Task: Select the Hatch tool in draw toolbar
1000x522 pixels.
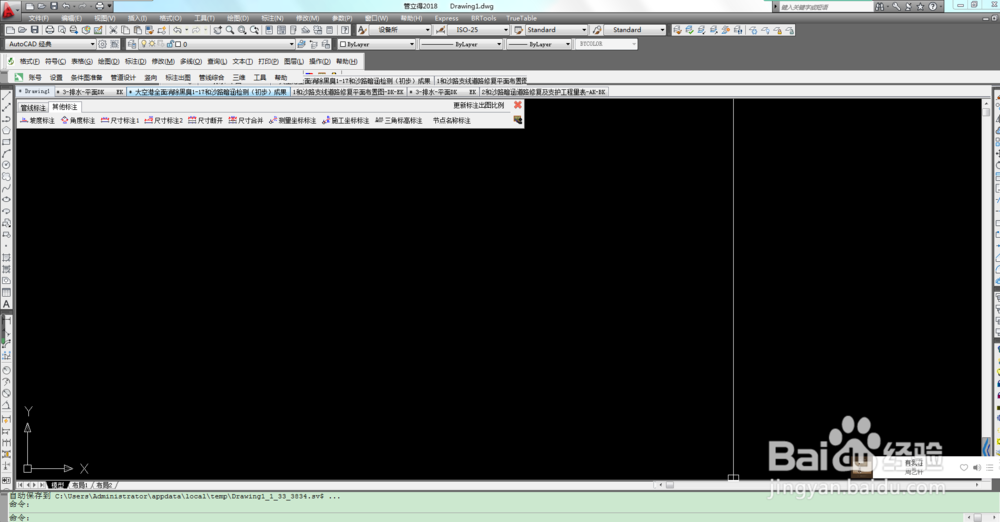Action: (6, 258)
